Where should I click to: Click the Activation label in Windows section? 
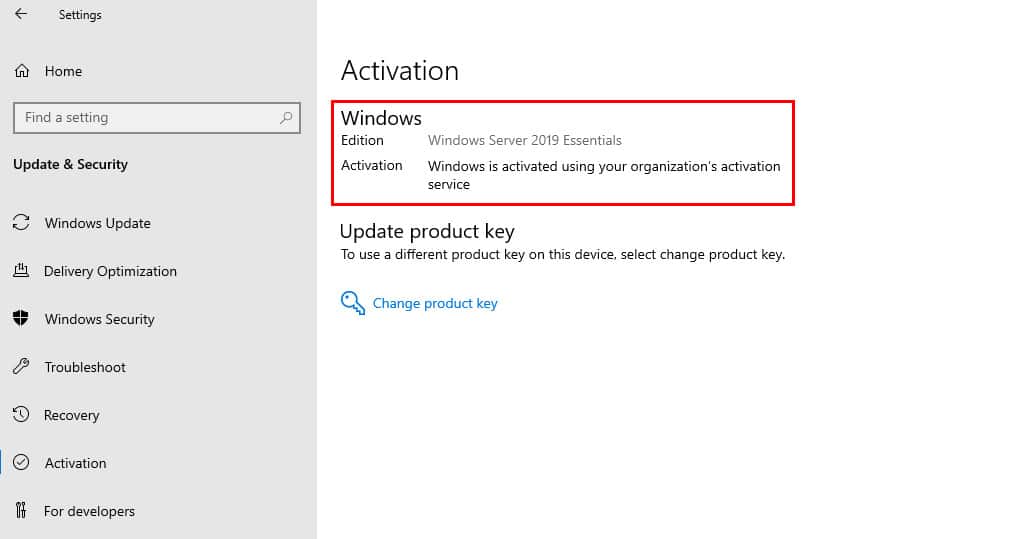click(372, 165)
